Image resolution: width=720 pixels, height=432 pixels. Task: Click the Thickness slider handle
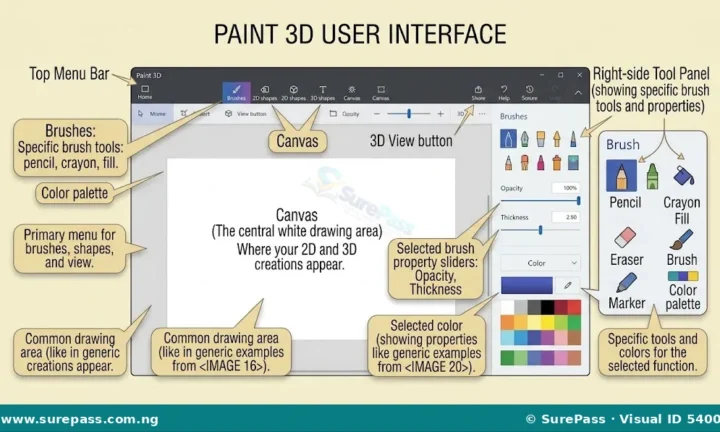tap(540, 230)
